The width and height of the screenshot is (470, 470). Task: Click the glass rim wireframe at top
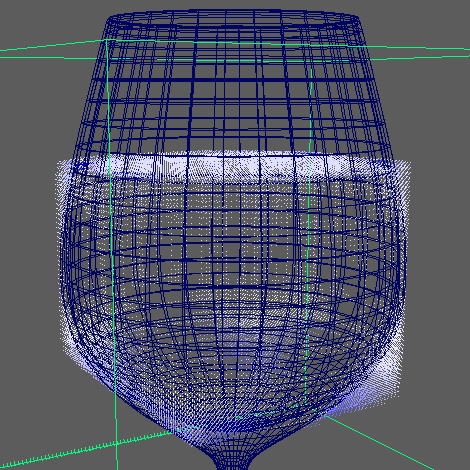pos(233,19)
